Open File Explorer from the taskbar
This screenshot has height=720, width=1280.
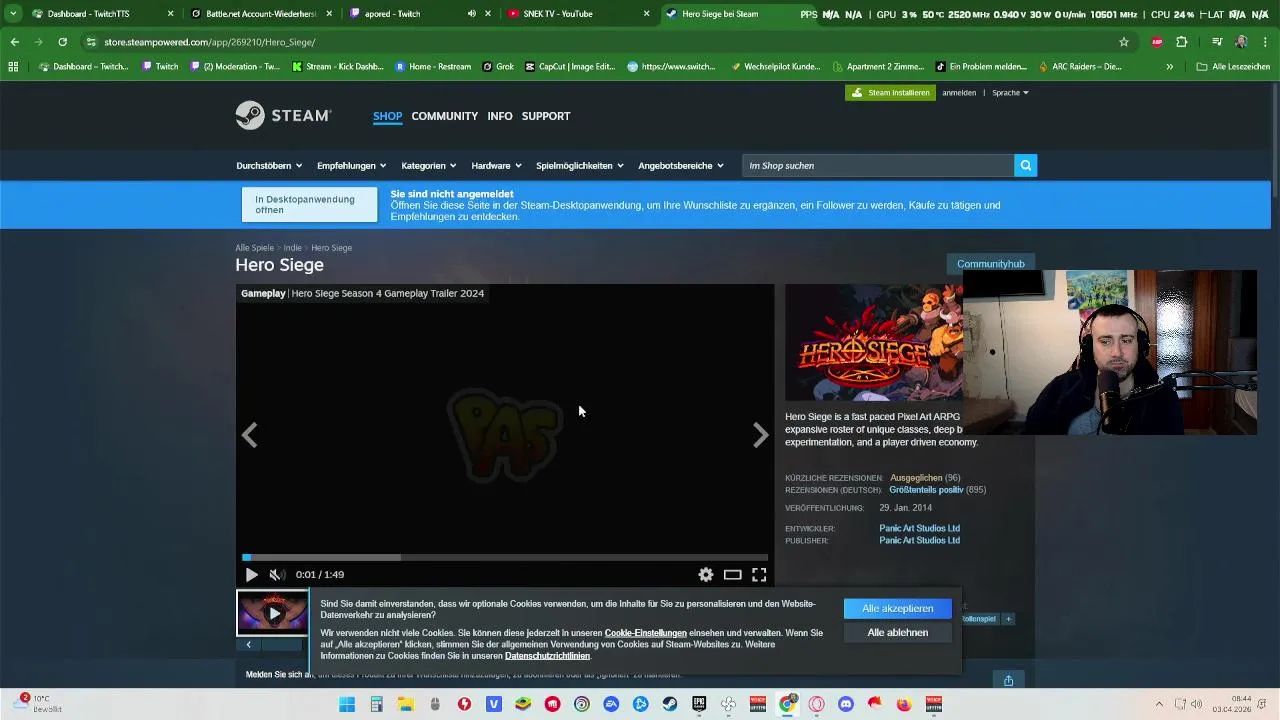[x=405, y=704]
